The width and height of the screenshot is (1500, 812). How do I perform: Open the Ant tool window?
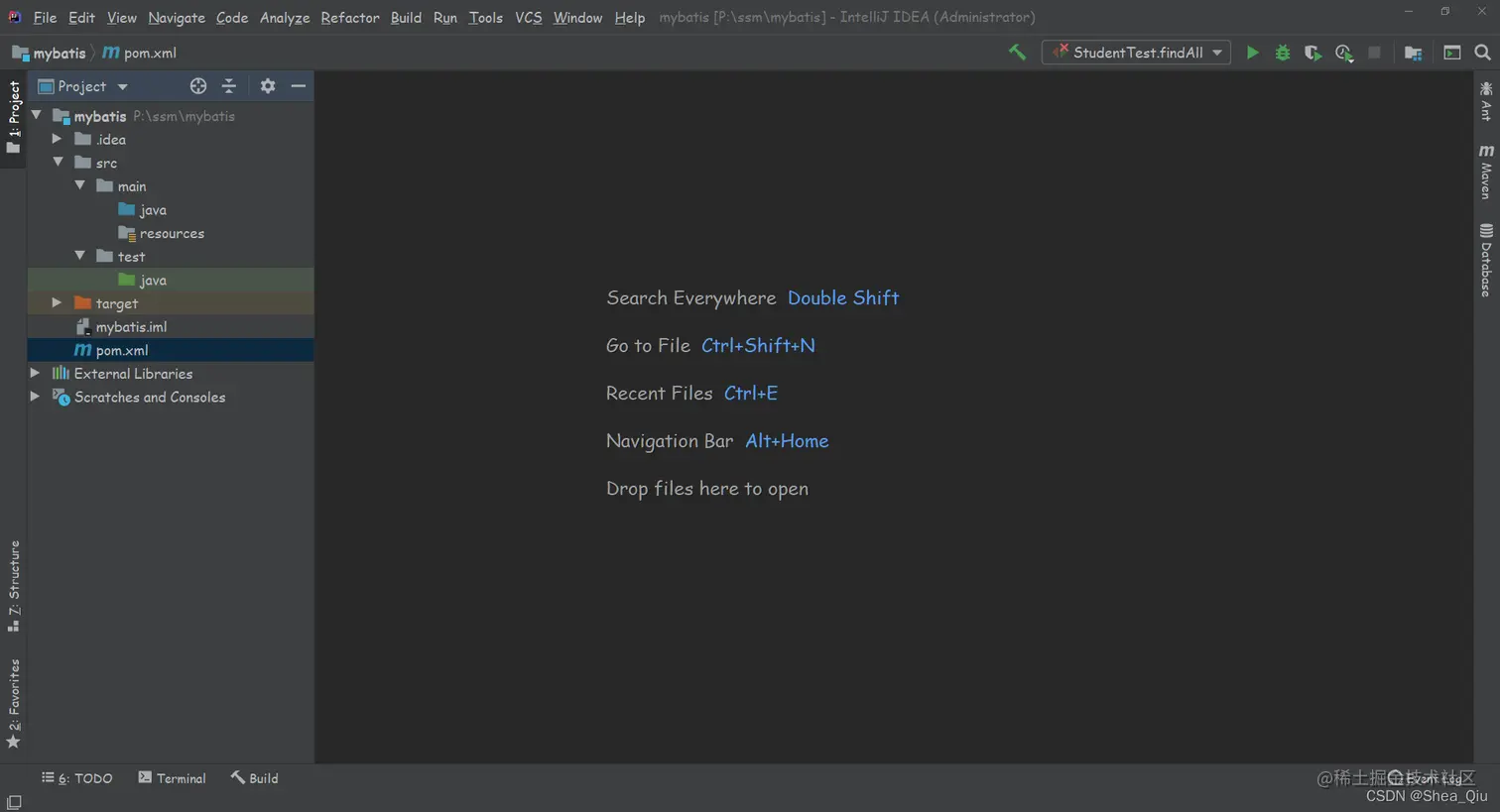click(x=1486, y=101)
